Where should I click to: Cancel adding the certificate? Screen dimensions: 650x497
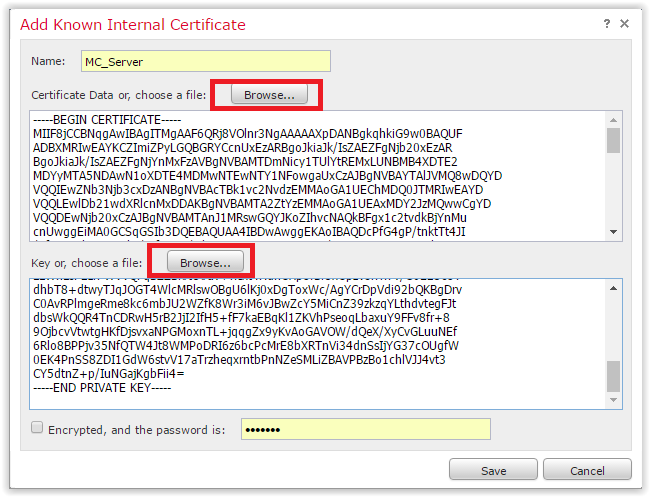click(x=587, y=470)
